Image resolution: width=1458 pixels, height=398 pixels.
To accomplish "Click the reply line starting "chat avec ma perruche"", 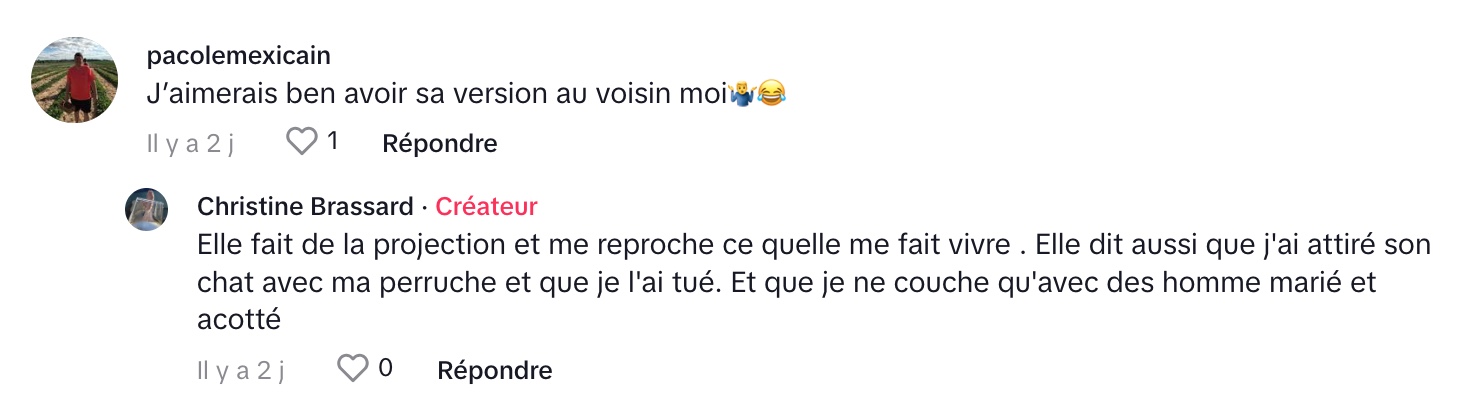I will [787, 282].
